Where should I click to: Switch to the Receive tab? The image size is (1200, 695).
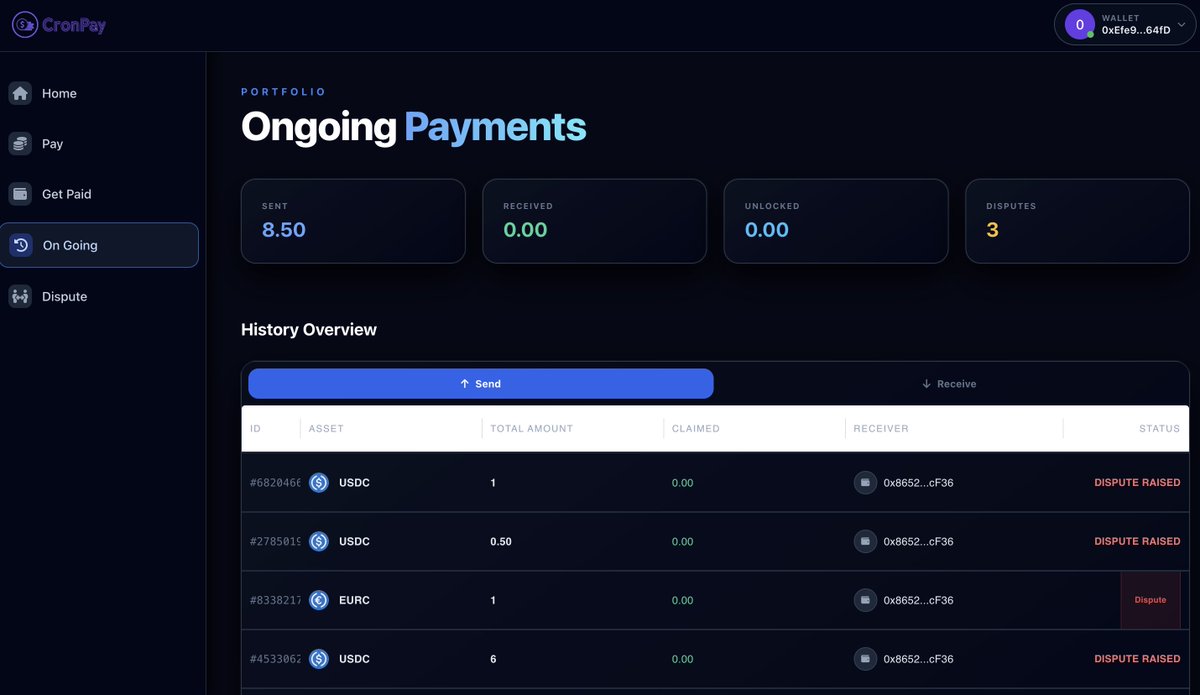pos(948,384)
